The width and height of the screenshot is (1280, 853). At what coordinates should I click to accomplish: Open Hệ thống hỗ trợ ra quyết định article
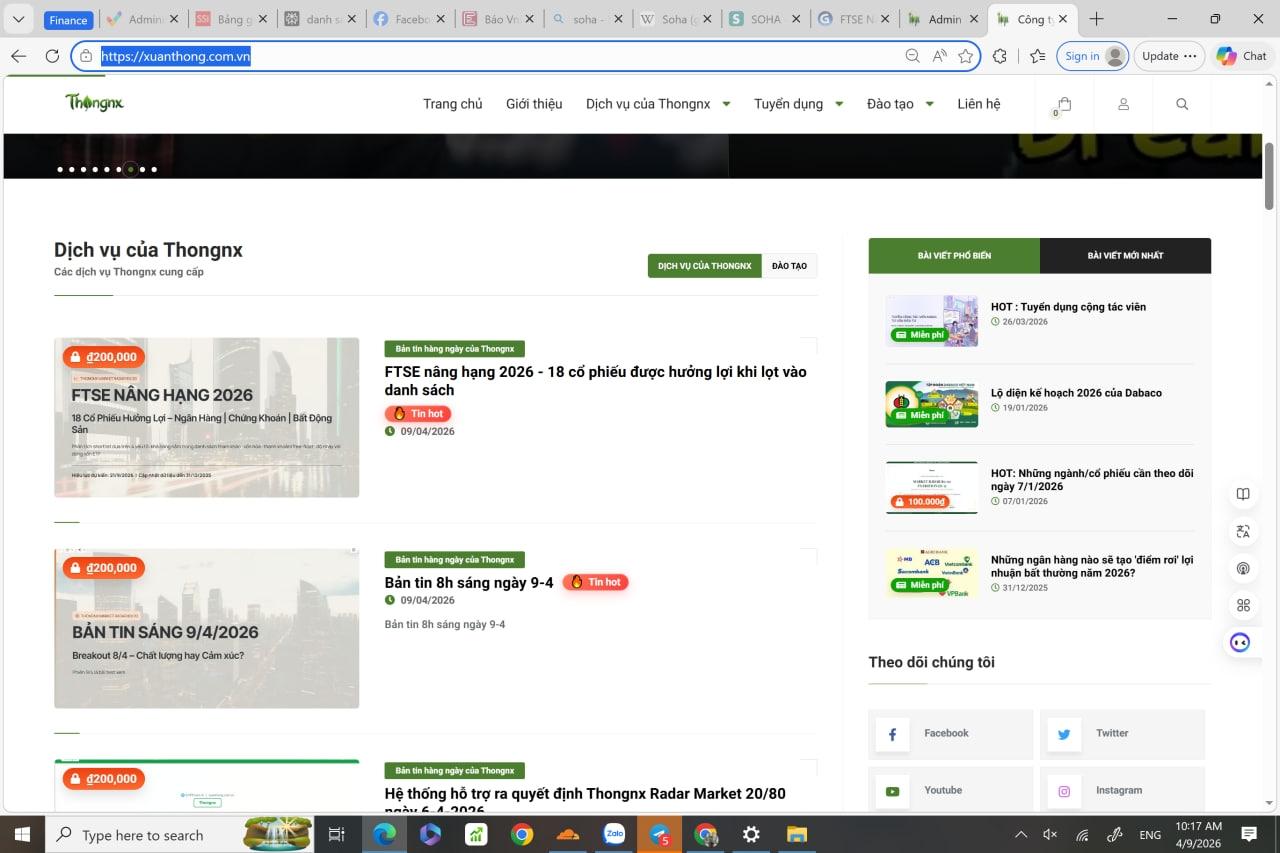(585, 801)
